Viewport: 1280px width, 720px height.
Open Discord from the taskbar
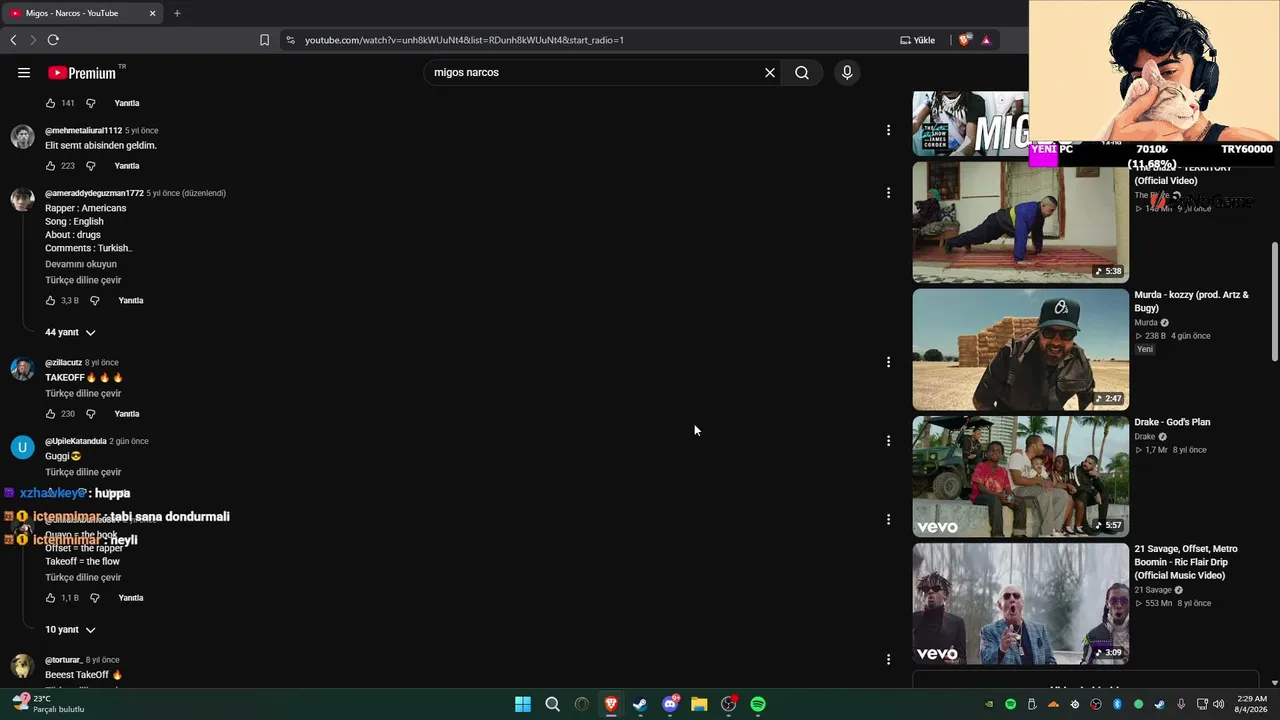[670, 704]
